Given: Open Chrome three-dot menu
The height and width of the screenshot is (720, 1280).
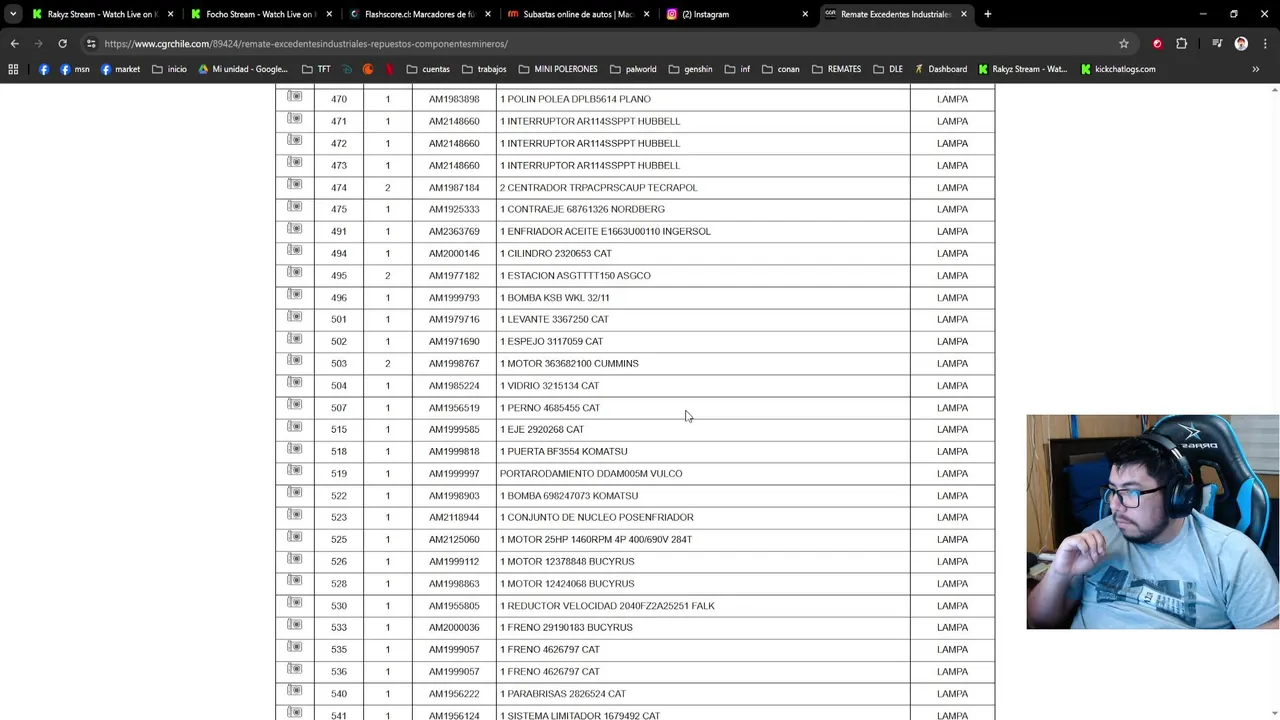Looking at the screenshot, I should pos(1265,44).
